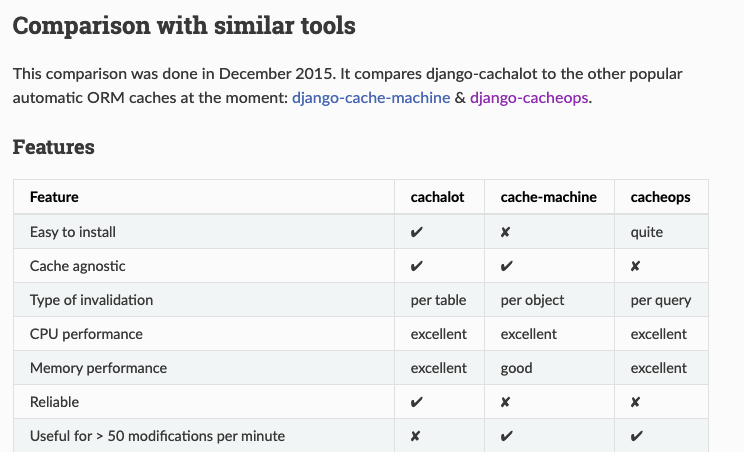
Task: Open the django-cacheops link
Action: click(529, 98)
